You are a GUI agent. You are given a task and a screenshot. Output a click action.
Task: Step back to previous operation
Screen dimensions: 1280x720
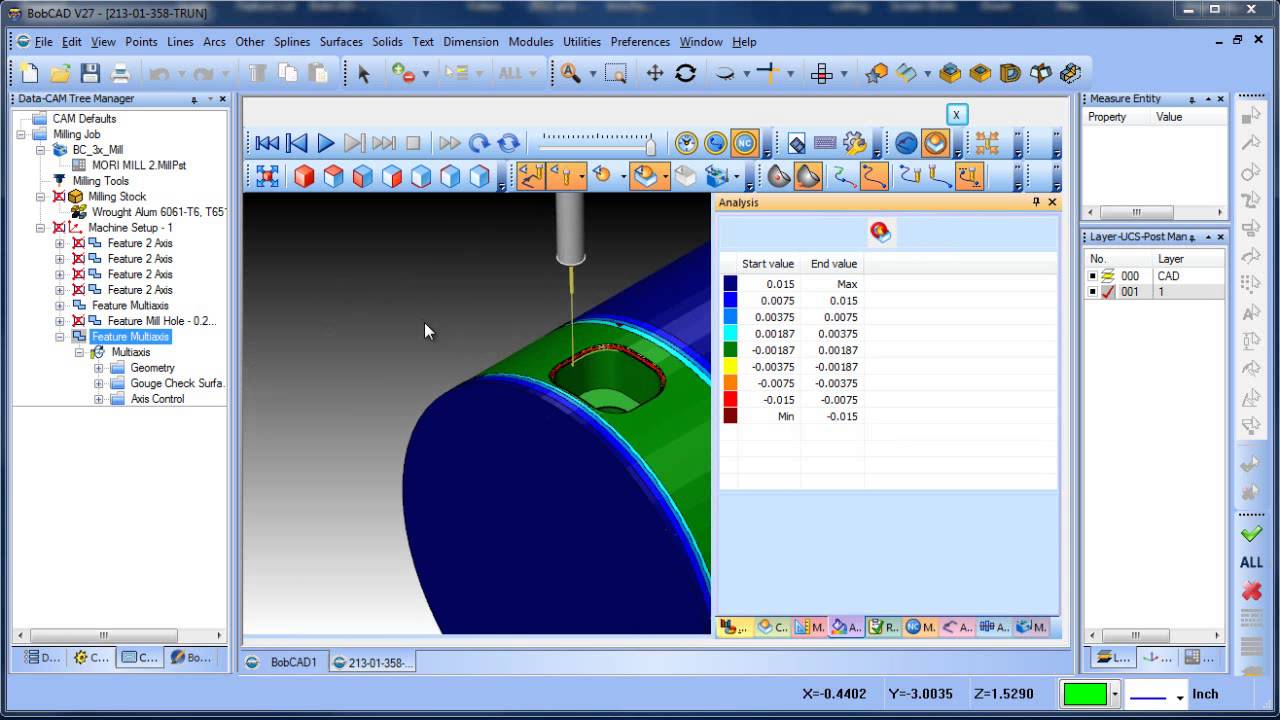click(297, 144)
